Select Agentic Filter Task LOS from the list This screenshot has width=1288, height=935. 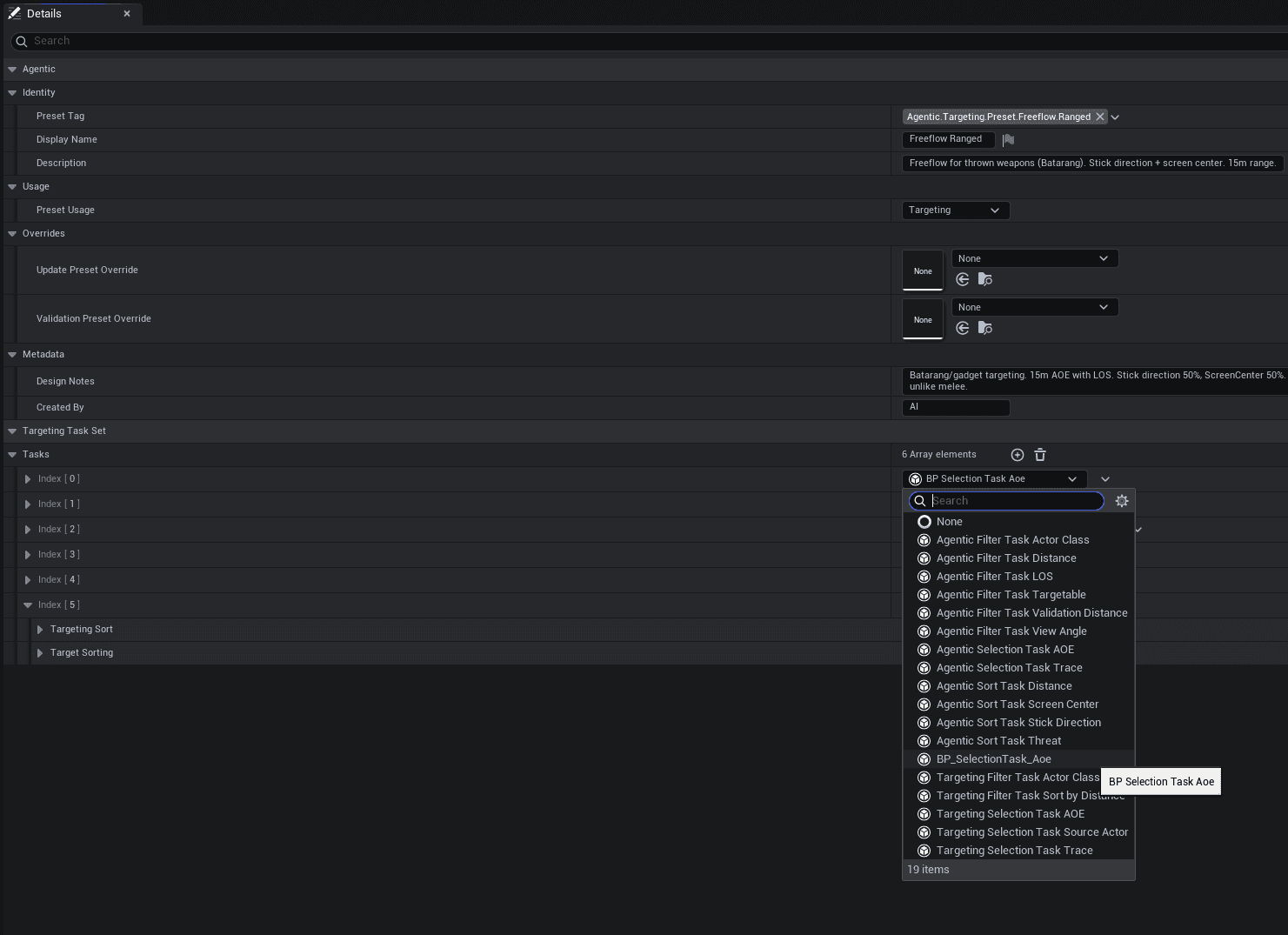pos(994,576)
